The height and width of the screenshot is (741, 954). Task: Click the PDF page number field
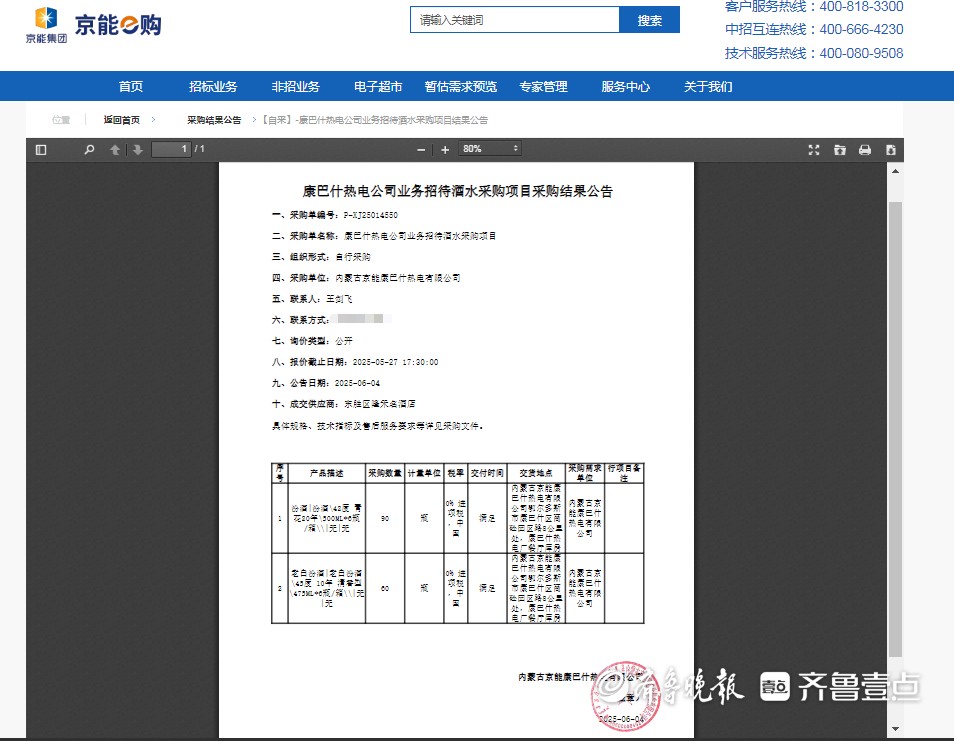click(171, 149)
